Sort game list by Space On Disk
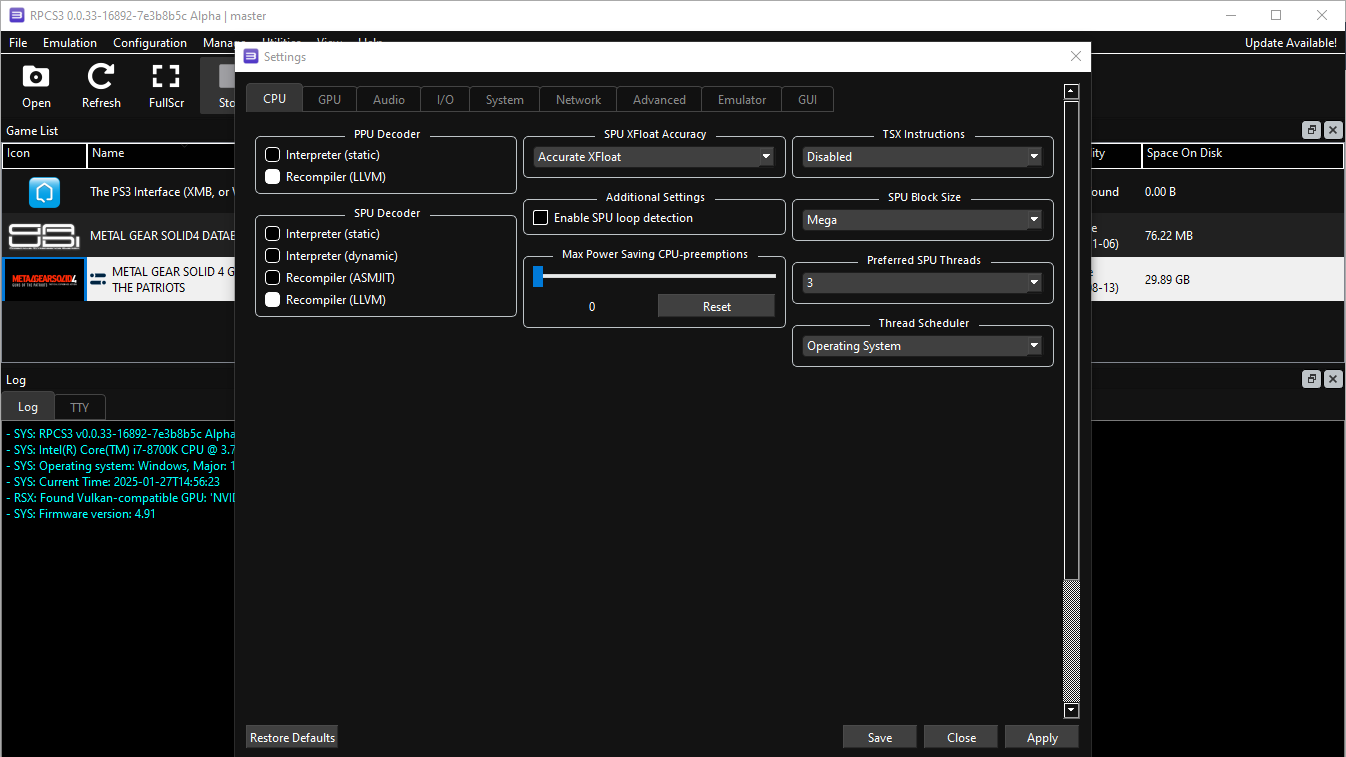The width and height of the screenshot is (1346, 757). pyautogui.click(x=1243, y=155)
